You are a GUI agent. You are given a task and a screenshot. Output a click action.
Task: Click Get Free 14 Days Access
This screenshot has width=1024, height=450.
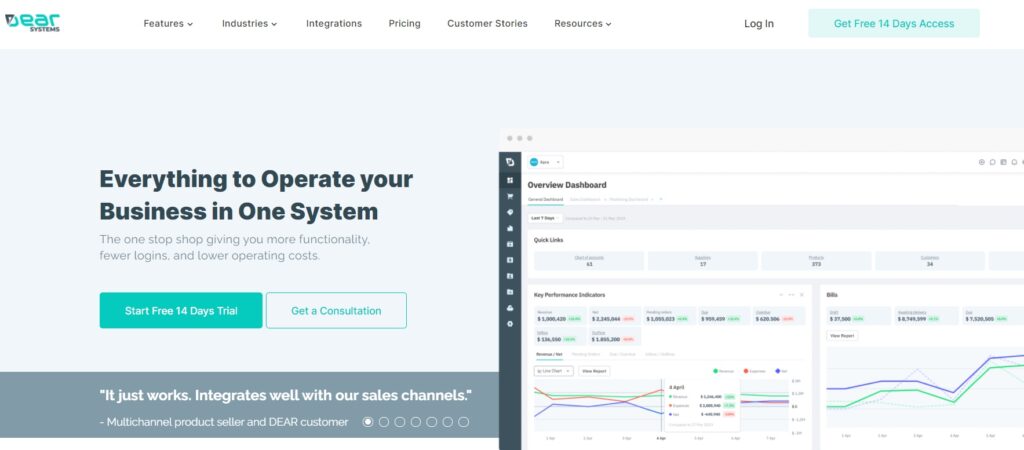point(893,24)
